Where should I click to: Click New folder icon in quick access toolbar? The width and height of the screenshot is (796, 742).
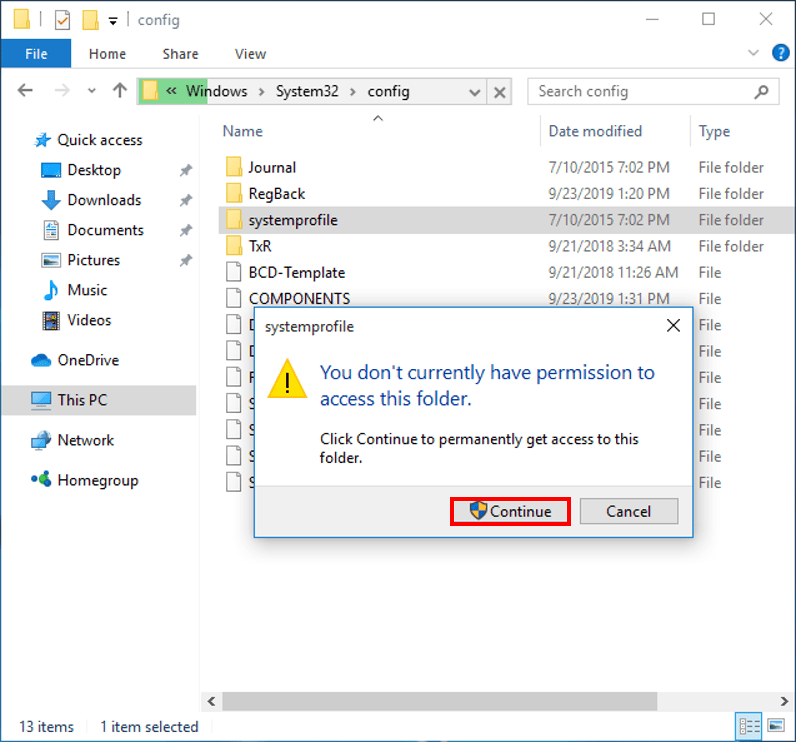coord(90,20)
